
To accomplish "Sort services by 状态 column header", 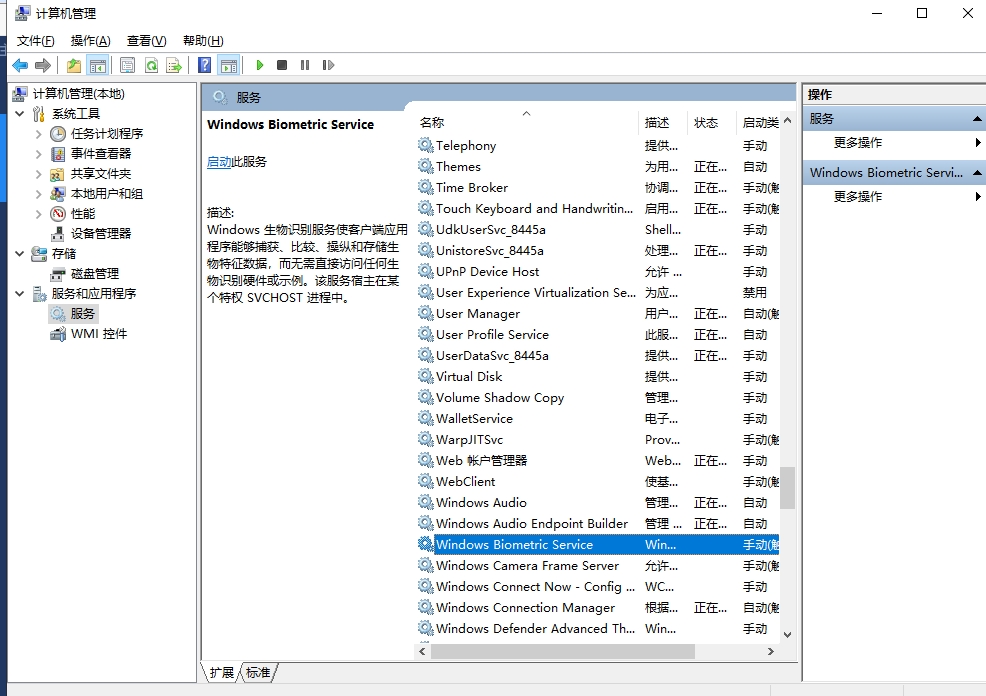I will click(x=712, y=123).
